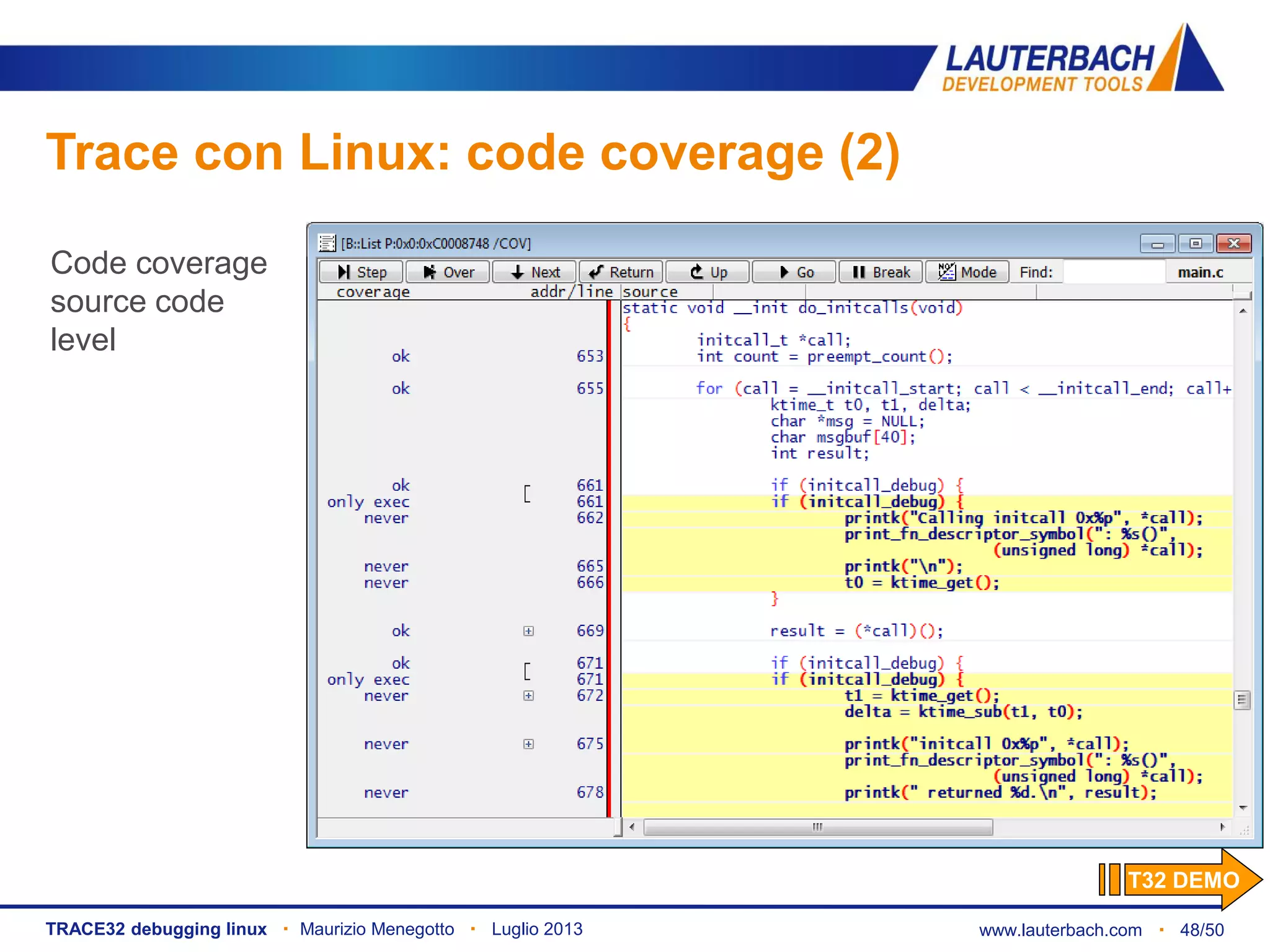Select line number 666
Screen dimensions: 1270x952
(x=590, y=583)
